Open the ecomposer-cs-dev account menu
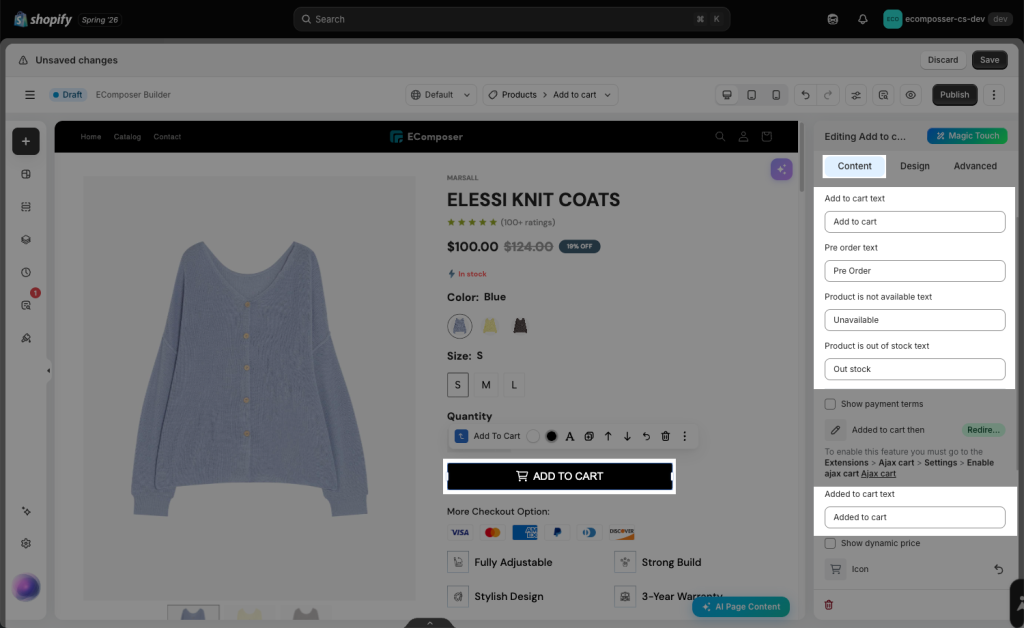Viewport: 1024px width, 628px height. point(946,19)
